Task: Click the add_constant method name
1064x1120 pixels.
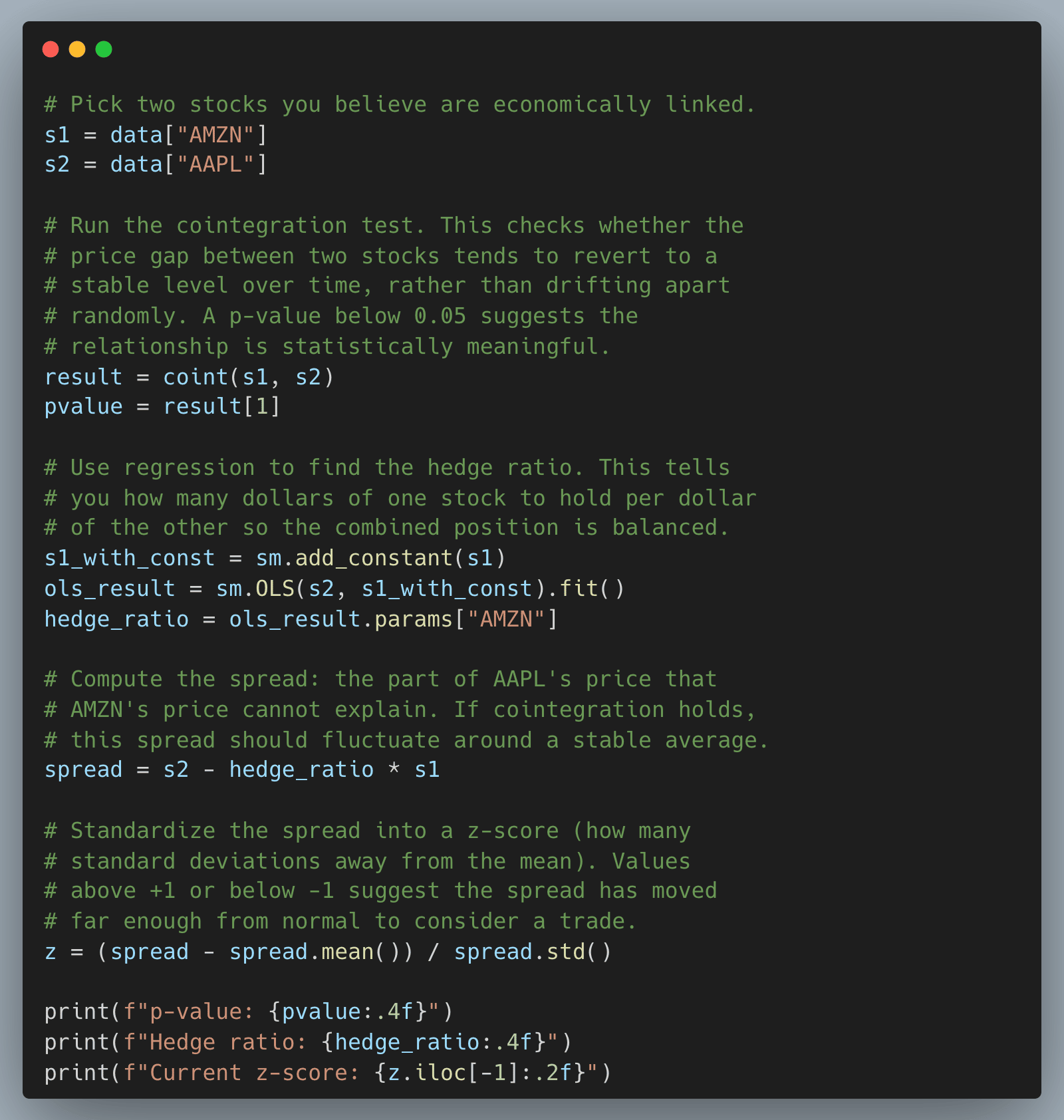Action: 374,558
